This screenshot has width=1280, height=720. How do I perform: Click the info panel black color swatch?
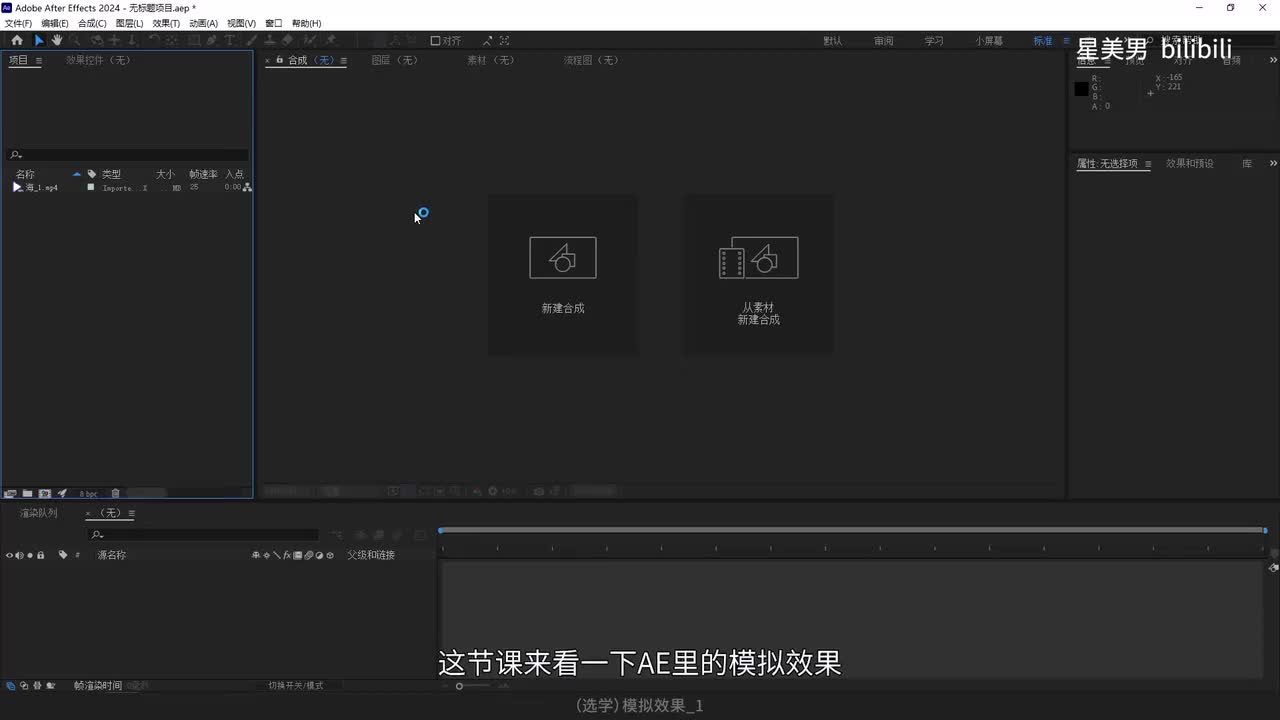[x=1081, y=89]
